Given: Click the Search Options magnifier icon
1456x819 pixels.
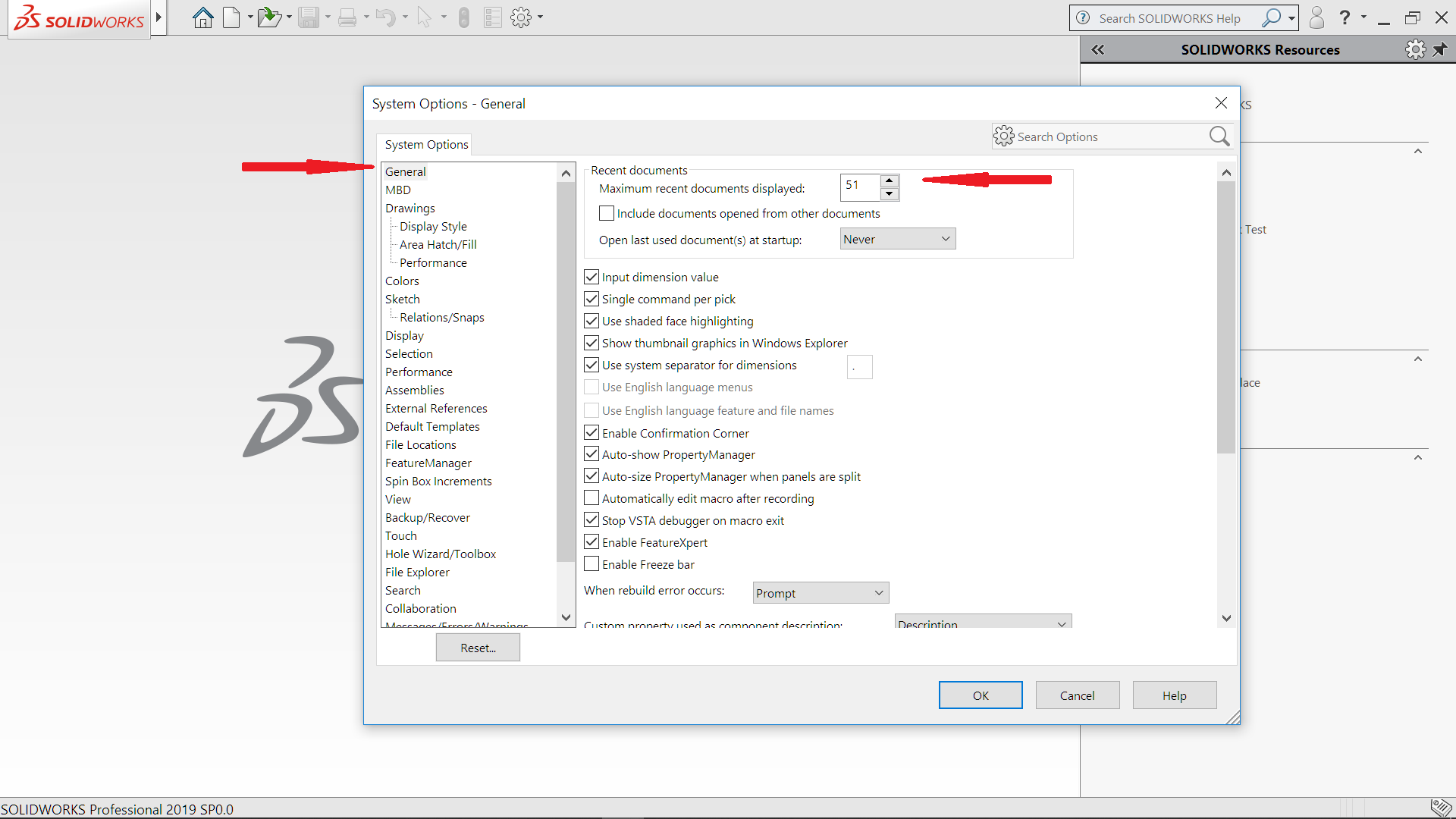Looking at the screenshot, I should [x=1219, y=136].
